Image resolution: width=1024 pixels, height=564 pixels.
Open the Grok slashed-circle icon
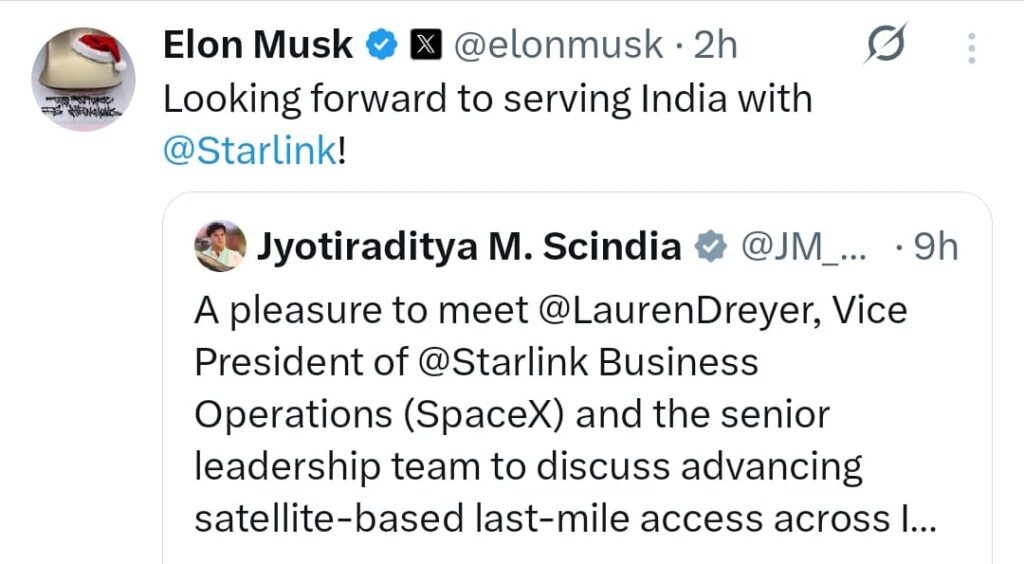point(886,45)
